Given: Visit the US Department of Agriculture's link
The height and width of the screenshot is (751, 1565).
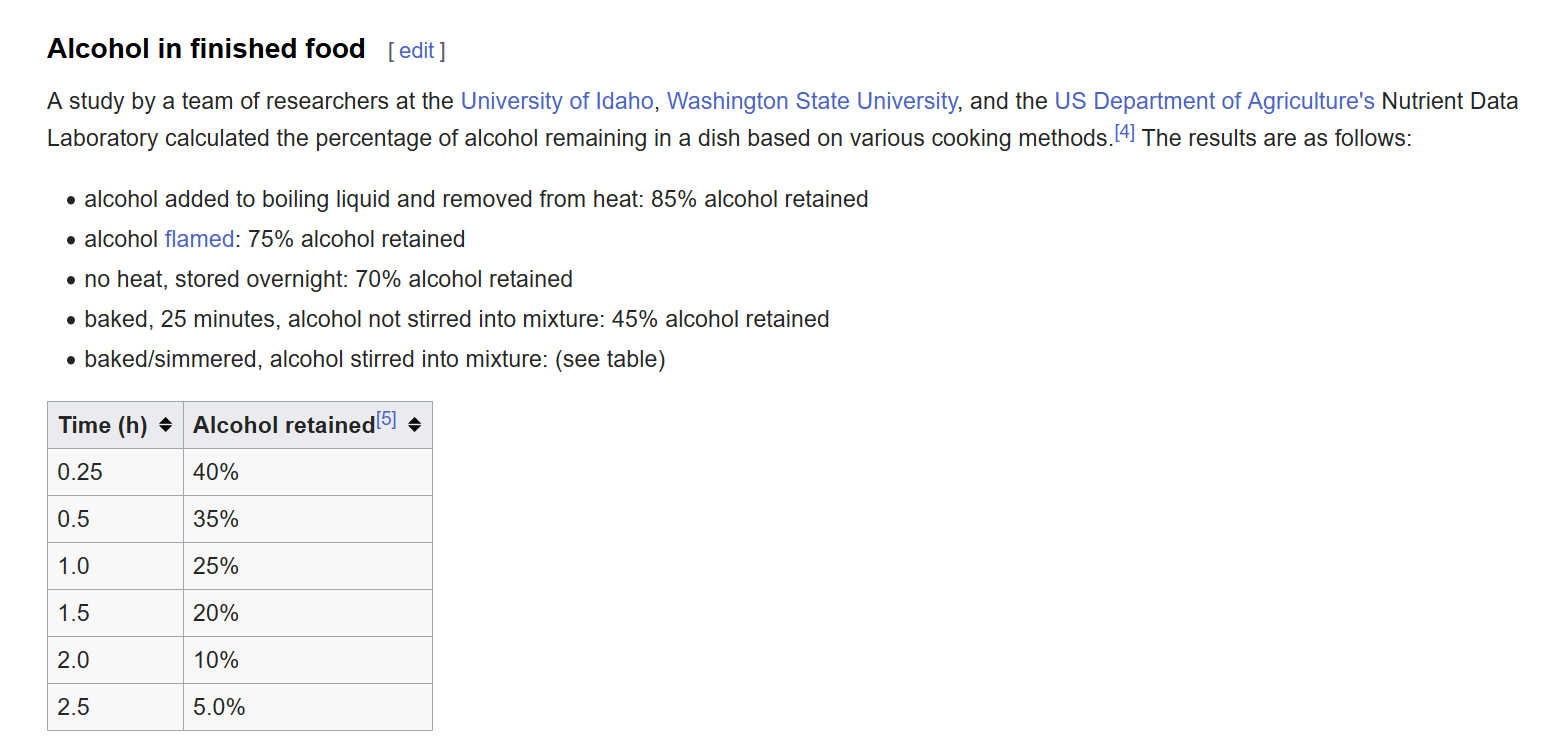Looking at the screenshot, I should [x=1214, y=101].
